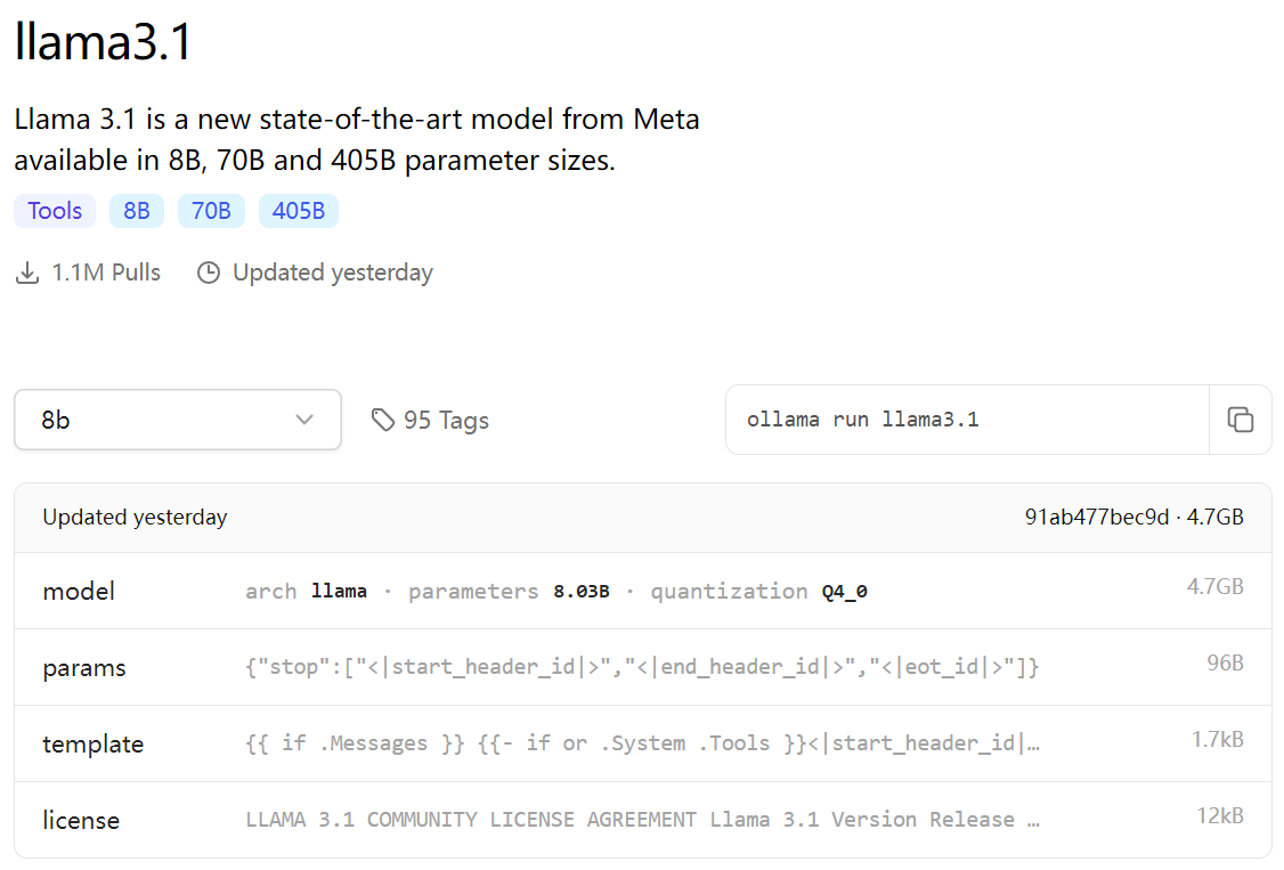Open the model file row

[x=643, y=591]
